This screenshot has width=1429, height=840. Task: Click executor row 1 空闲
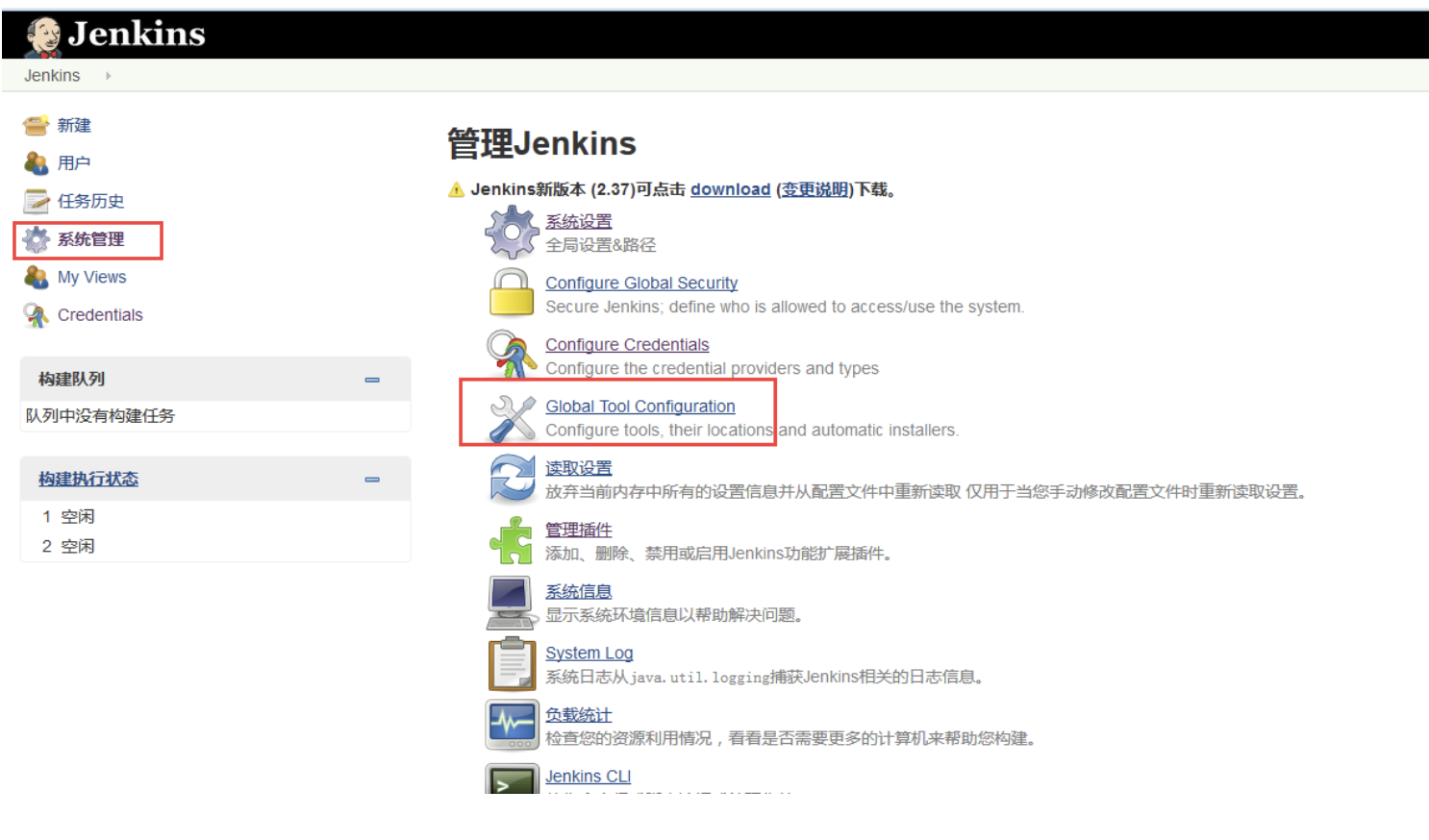pos(68,517)
